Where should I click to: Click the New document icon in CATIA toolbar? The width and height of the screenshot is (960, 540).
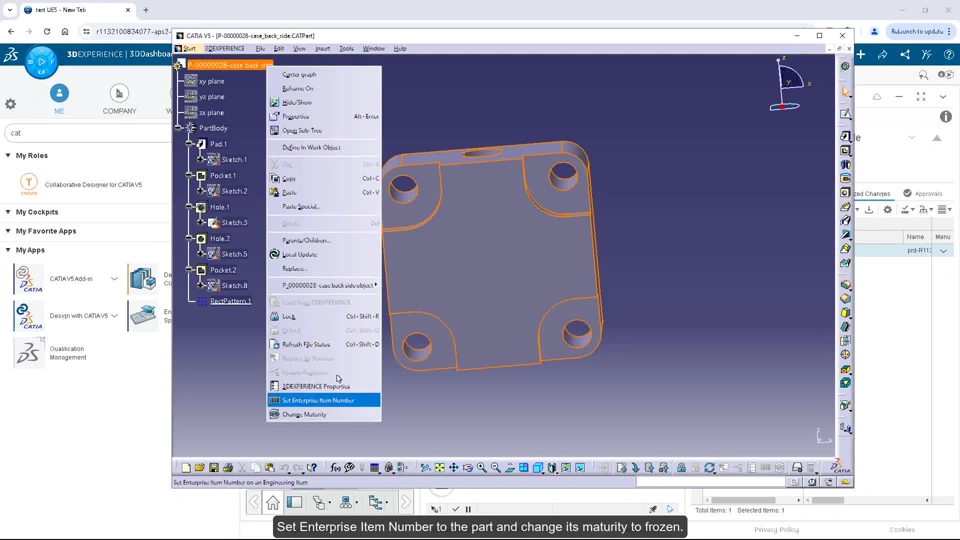pos(186,468)
